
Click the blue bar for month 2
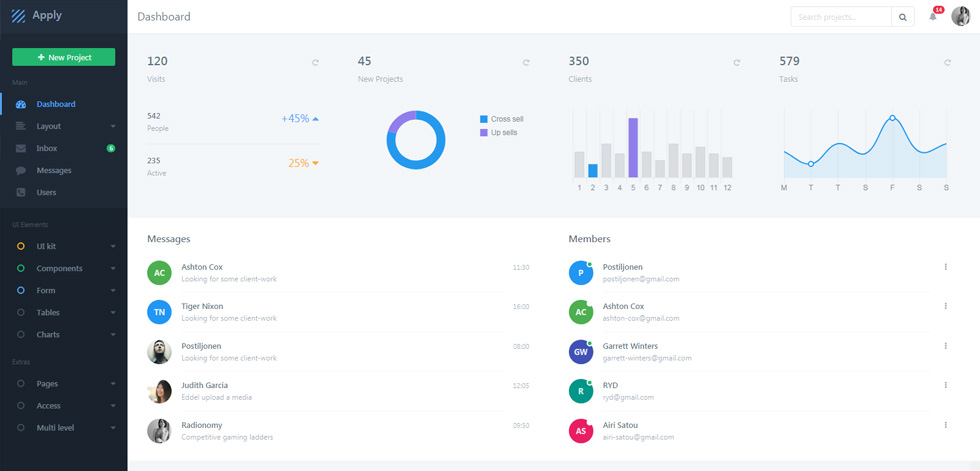pos(592,171)
